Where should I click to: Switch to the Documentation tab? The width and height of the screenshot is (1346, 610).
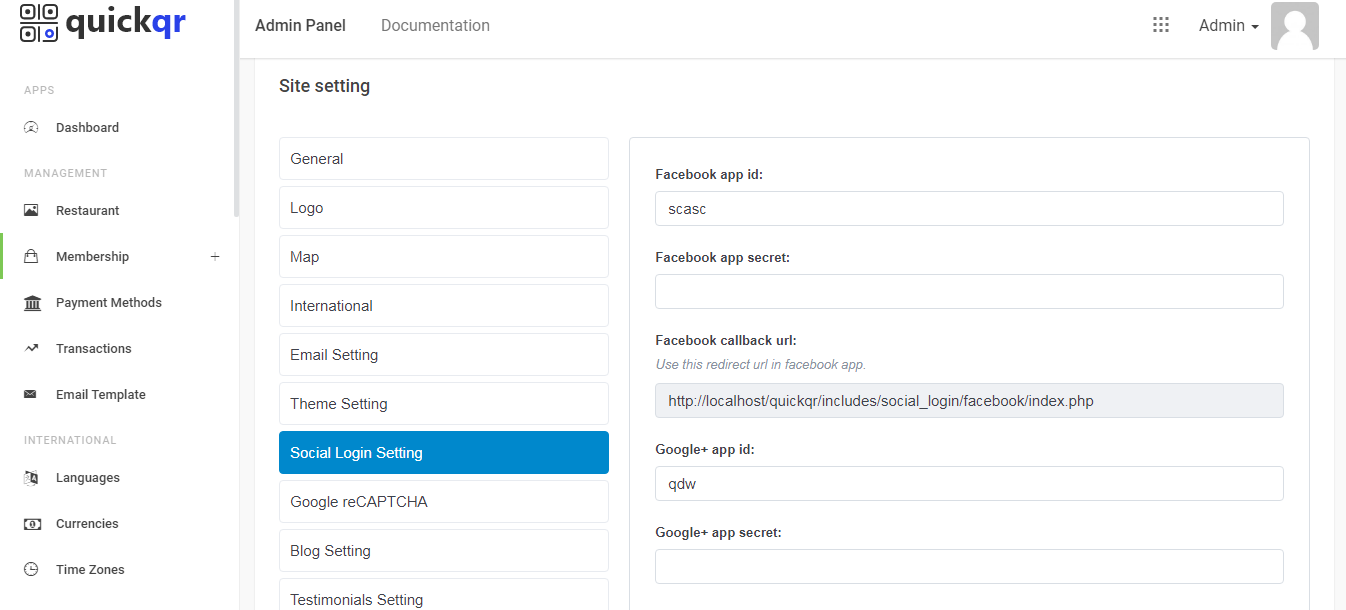coord(435,25)
